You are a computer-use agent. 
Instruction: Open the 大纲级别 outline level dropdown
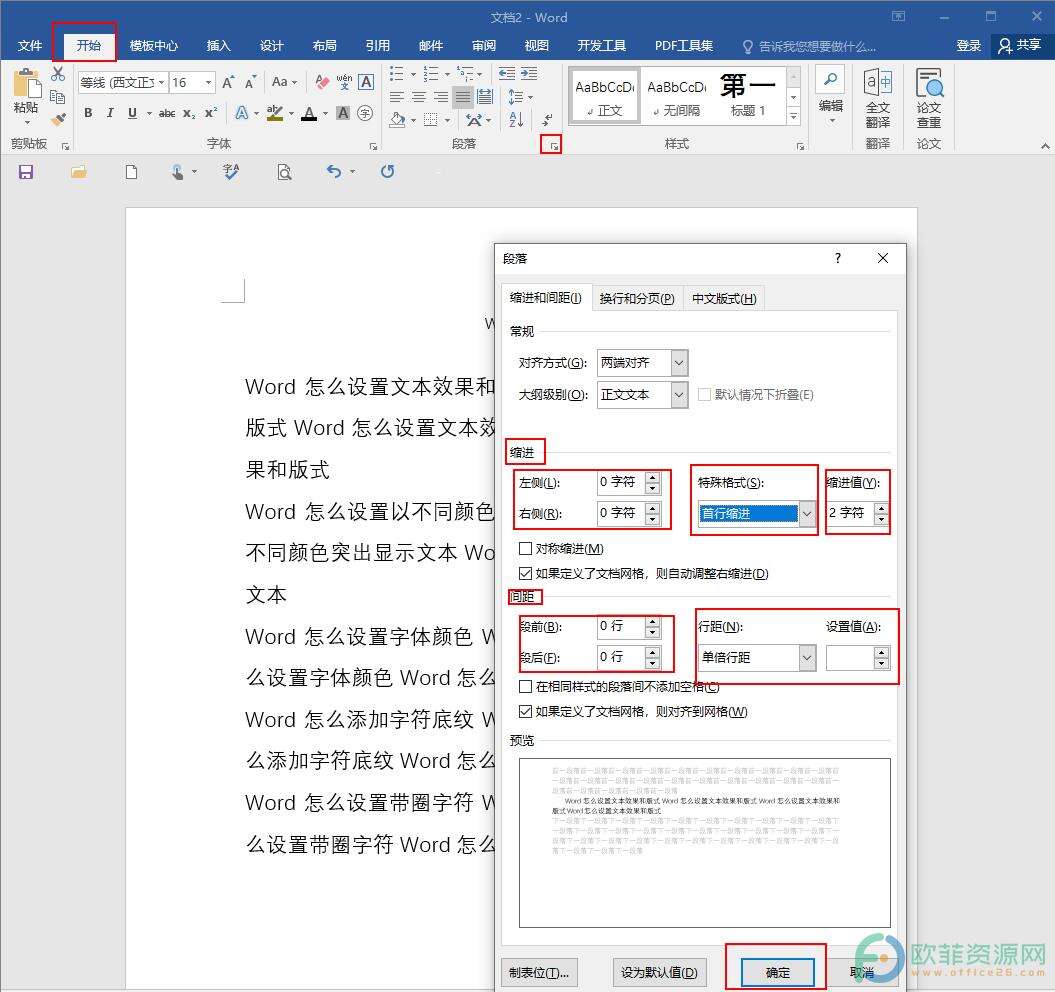point(679,394)
